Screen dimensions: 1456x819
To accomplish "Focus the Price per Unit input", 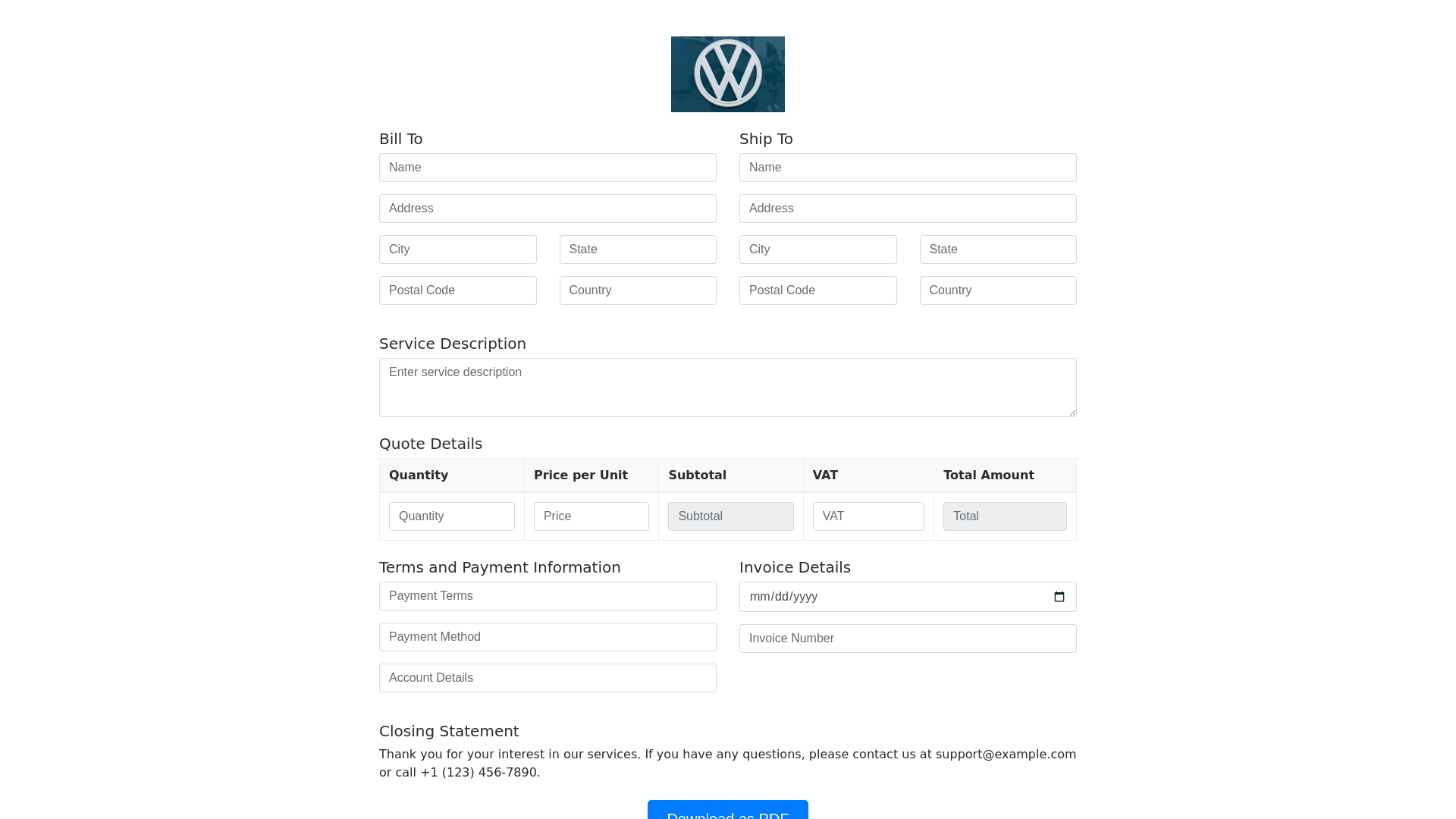I will [591, 516].
